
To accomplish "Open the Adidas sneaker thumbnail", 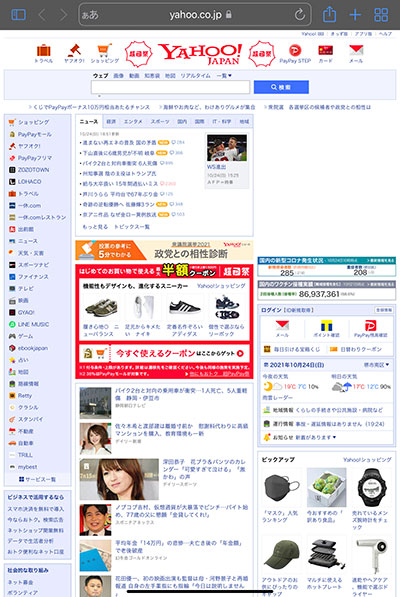I will [184, 308].
